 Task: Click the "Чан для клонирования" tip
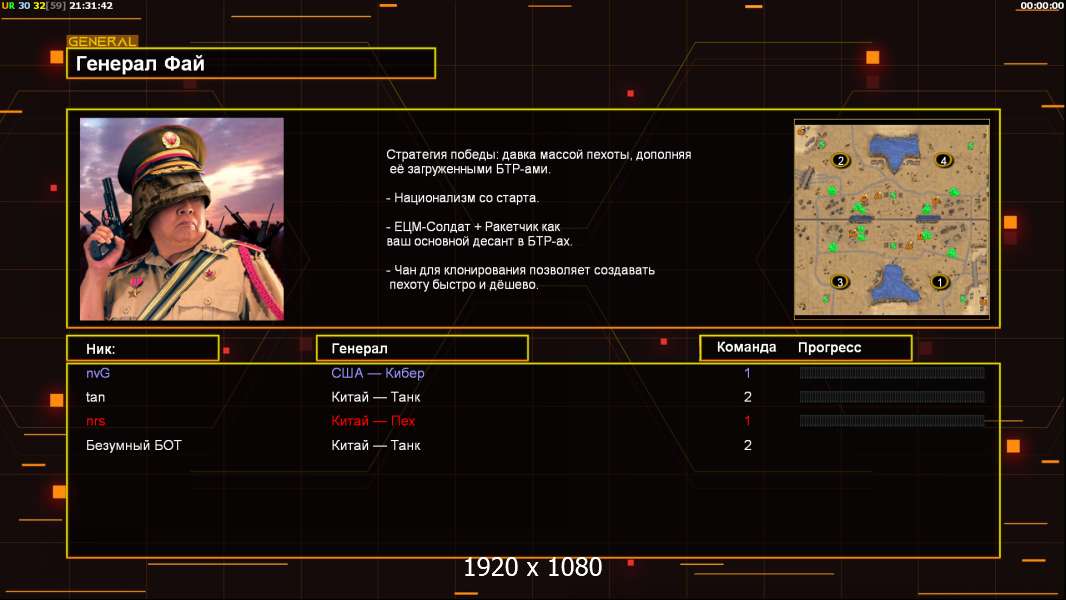(x=521, y=277)
